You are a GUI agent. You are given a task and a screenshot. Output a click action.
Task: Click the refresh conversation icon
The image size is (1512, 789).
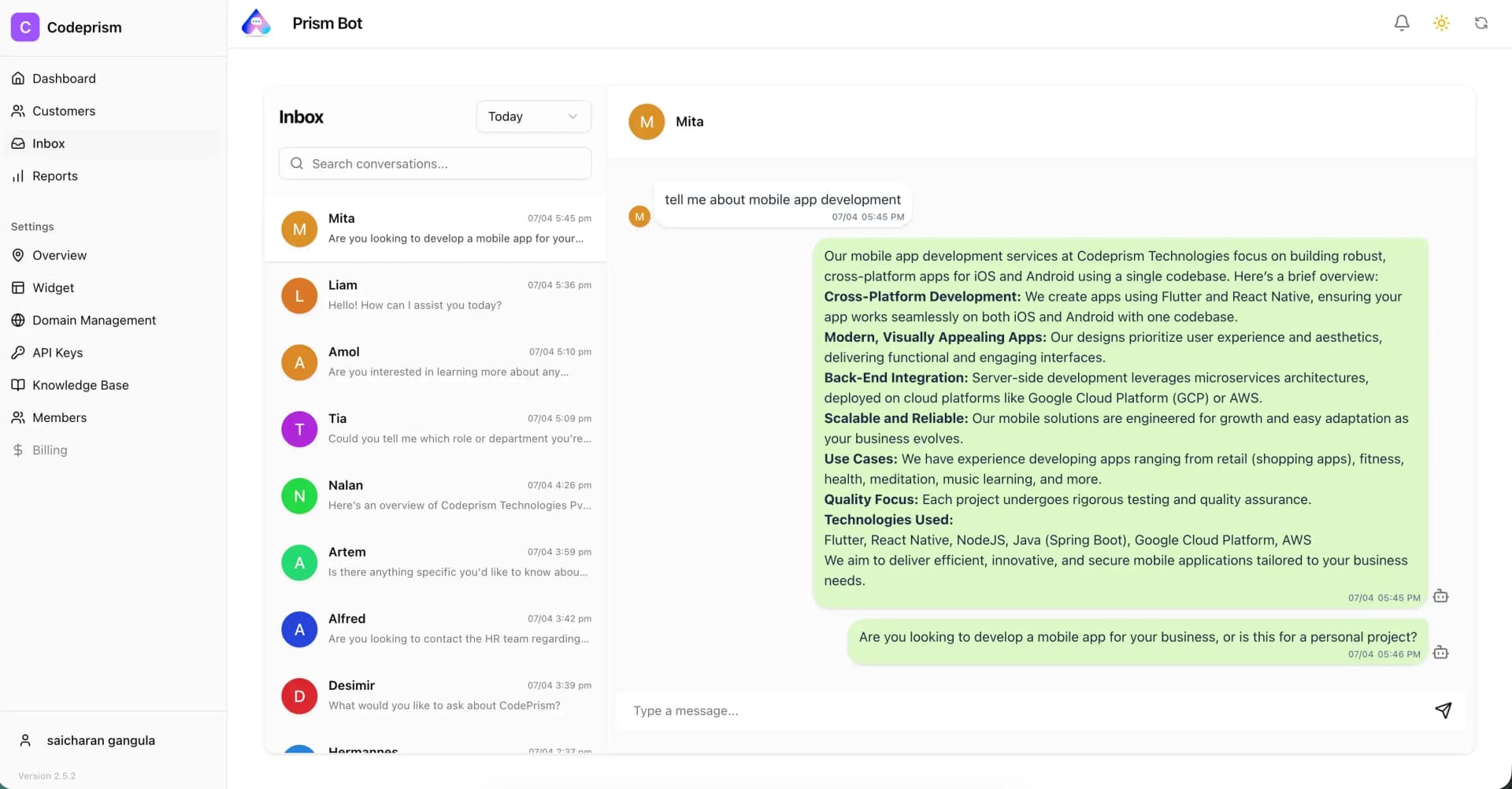coord(1481,23)
